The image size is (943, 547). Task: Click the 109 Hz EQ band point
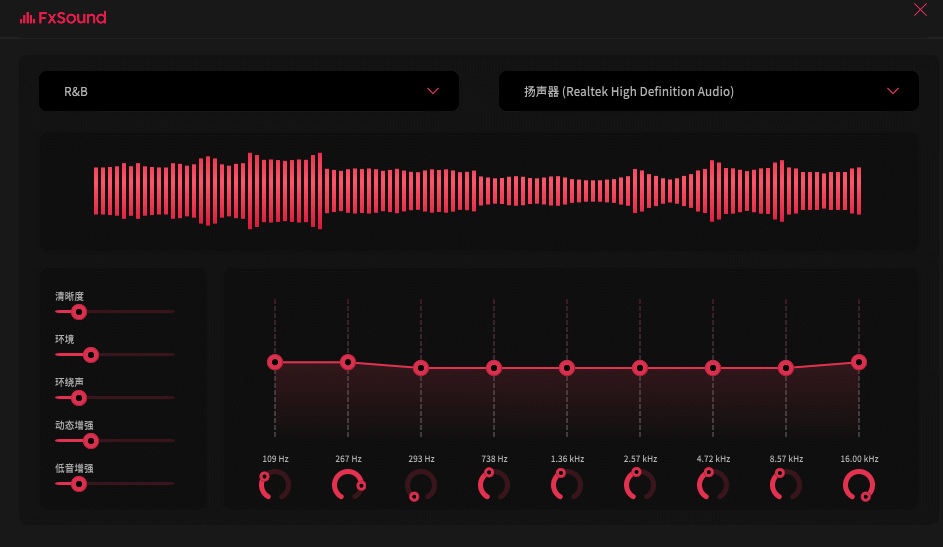[275, 362]
